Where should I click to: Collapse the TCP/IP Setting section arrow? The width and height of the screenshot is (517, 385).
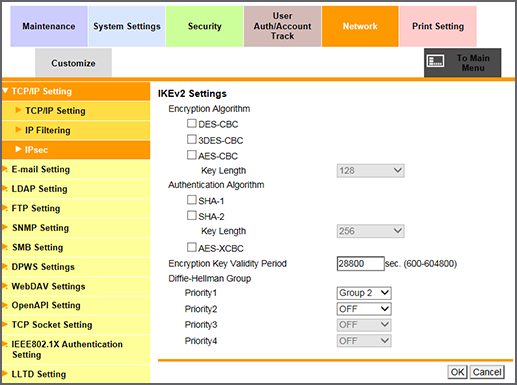5,90
